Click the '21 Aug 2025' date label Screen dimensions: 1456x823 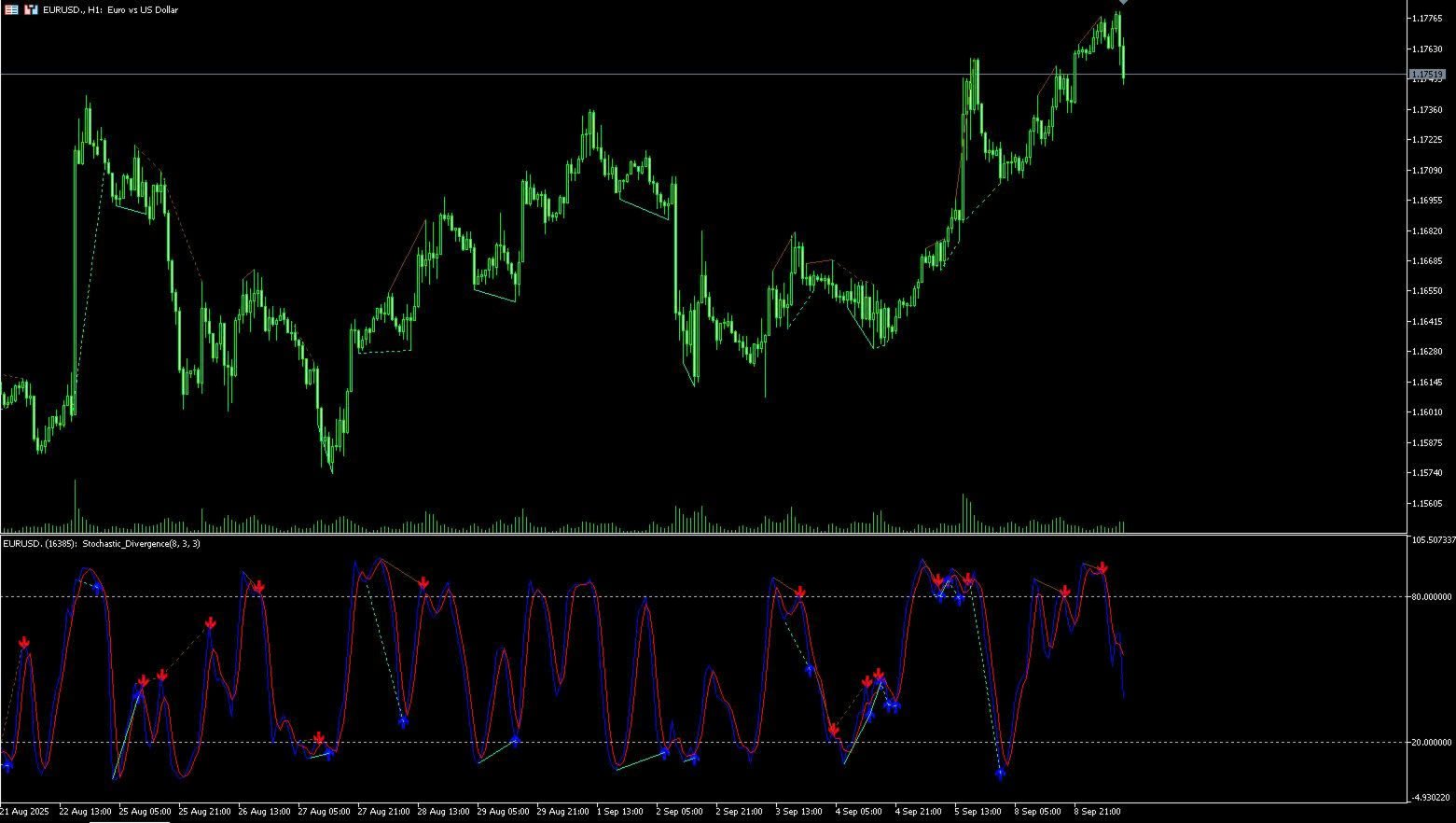point(24,812)
